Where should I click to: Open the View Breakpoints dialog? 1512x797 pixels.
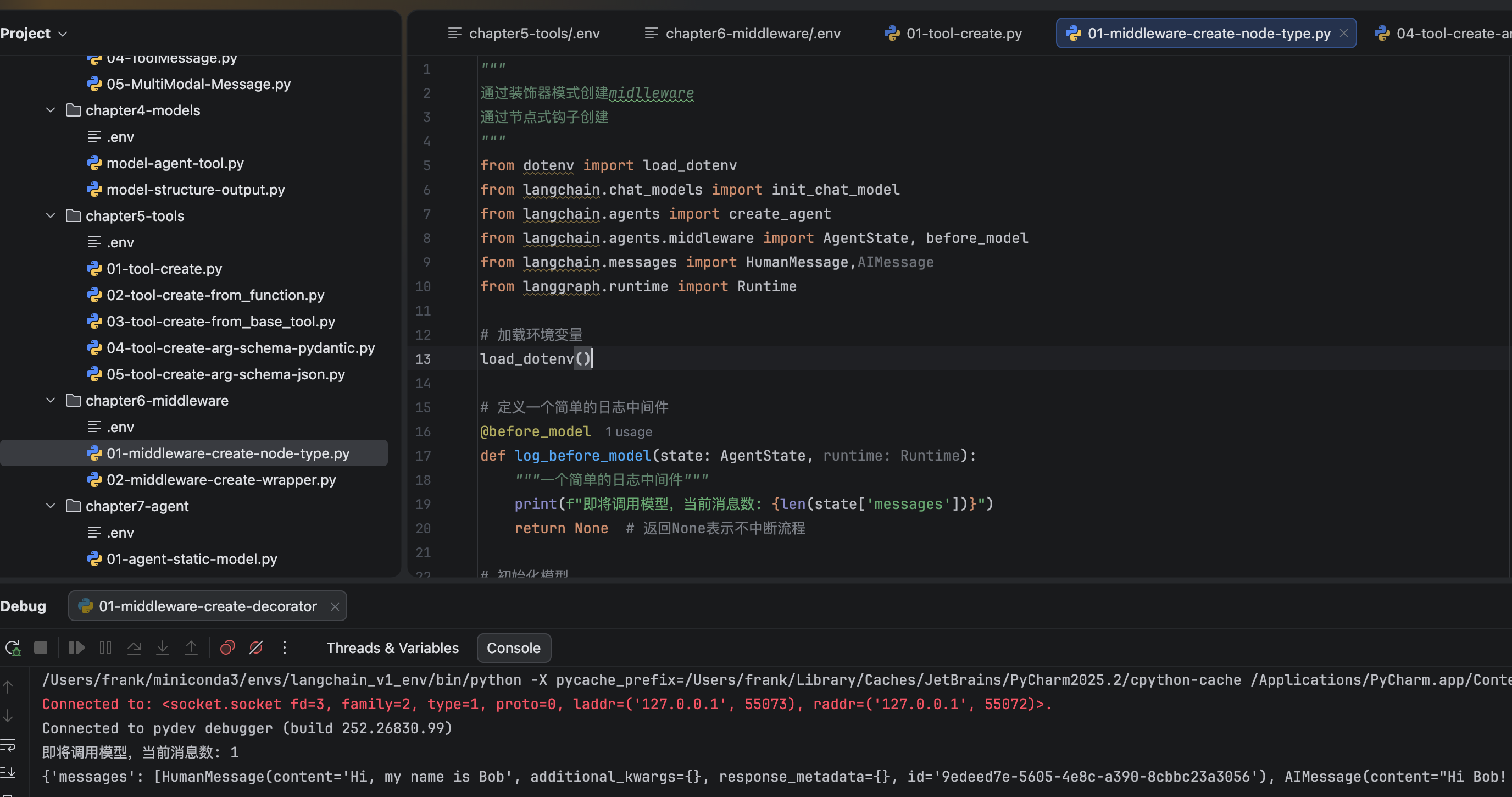[x=227, y=648]
